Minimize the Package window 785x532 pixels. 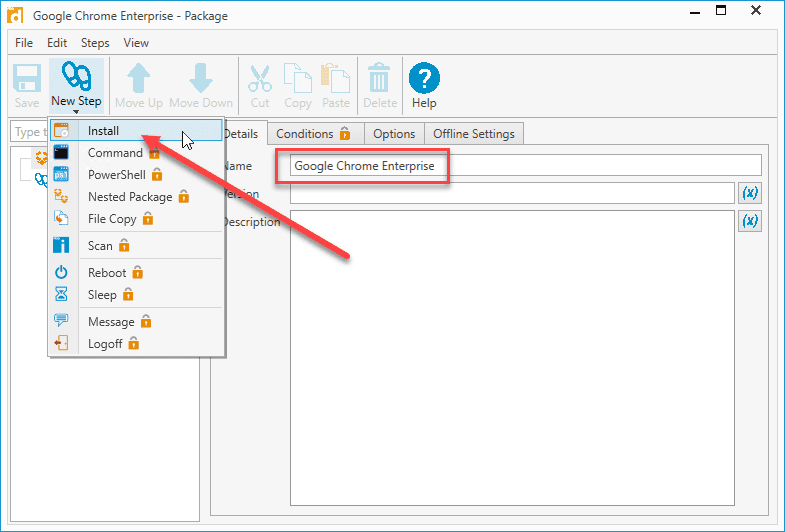click(x=695, y=12)
